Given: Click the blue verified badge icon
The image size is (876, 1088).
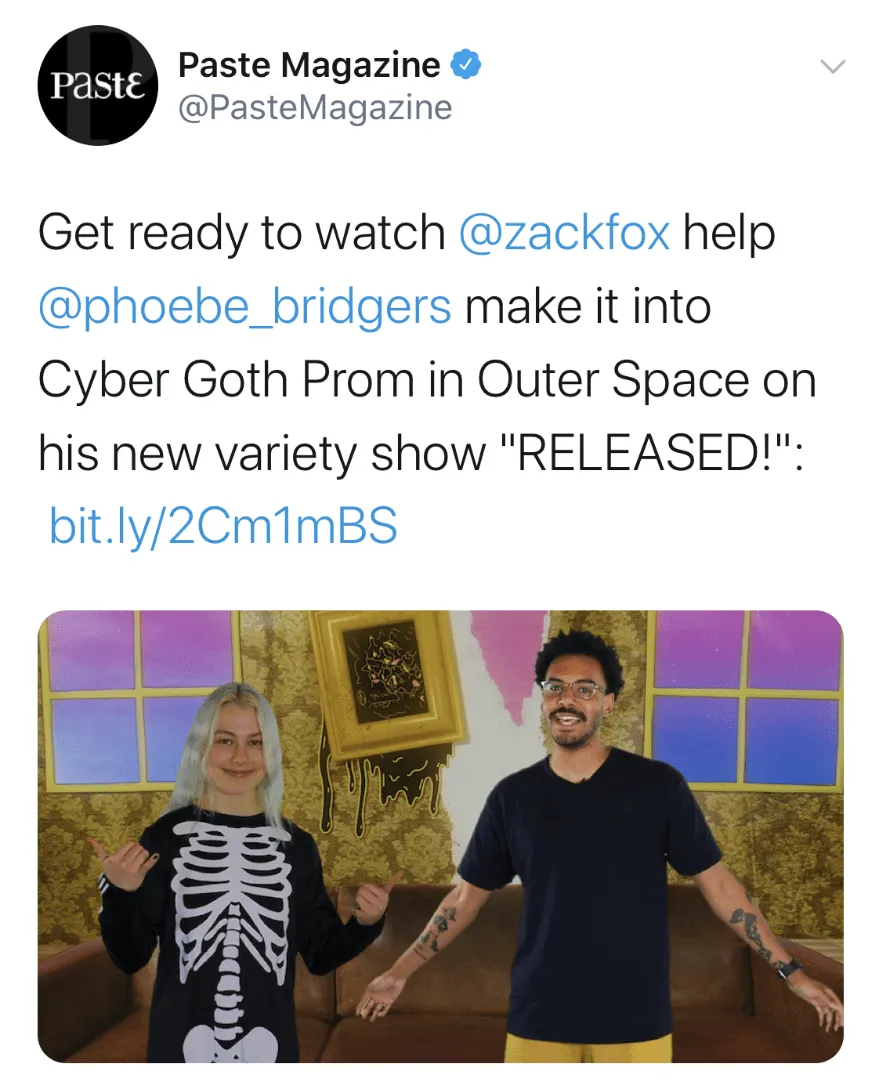Looking at the screenshot, I should [466, 65].
